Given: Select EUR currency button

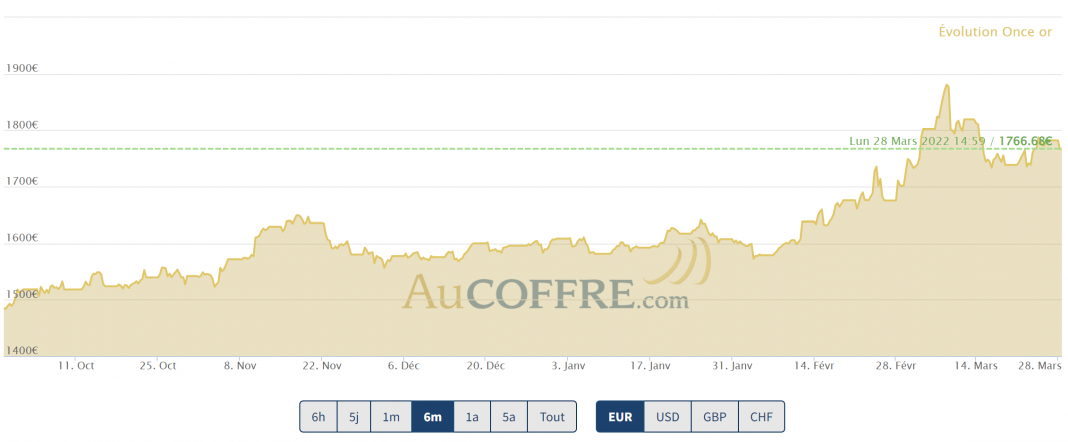Looking at the screenshot, I should [620, 417].
